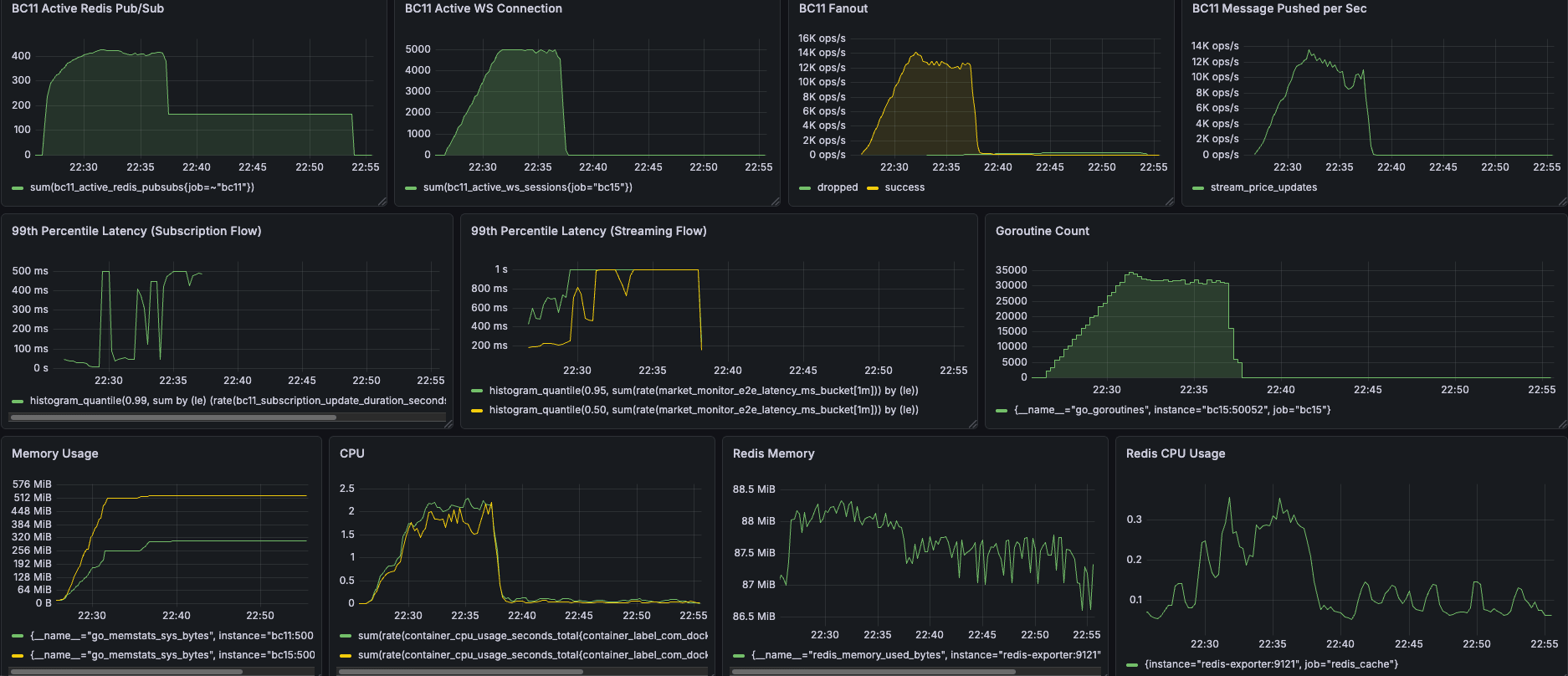Screen dimensions: 1568x676
Task: Click resize handle of BC11 Active WS Connection panel
Action: pyautogui.click(x=776, y=202)
